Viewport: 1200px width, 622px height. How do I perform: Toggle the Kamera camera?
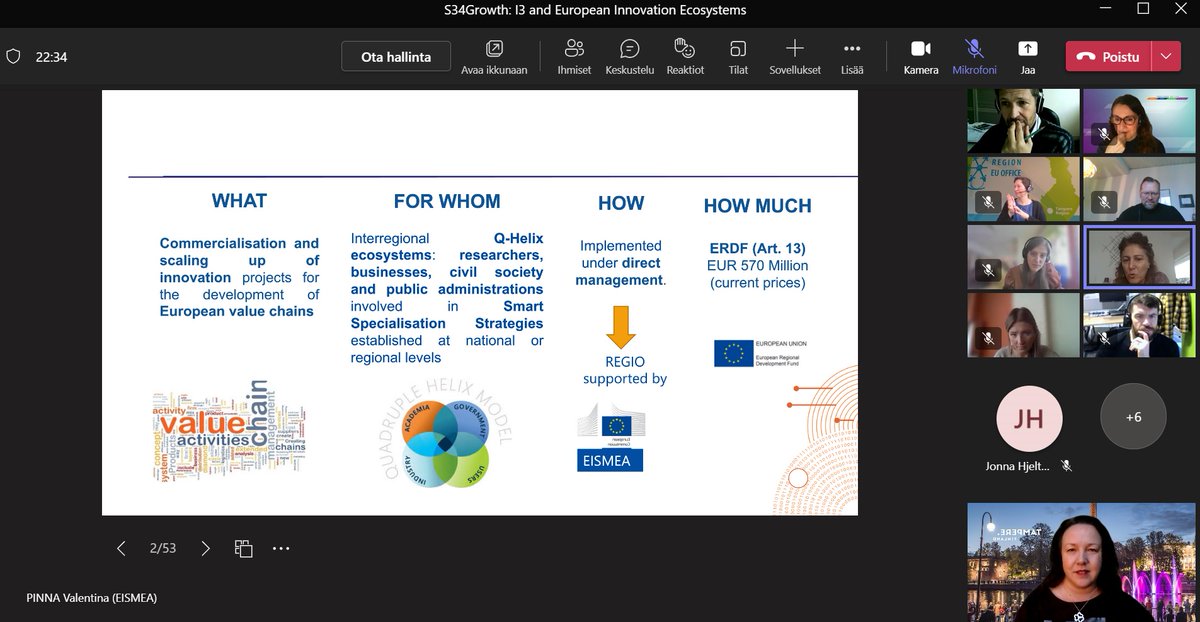pos(921,57)
